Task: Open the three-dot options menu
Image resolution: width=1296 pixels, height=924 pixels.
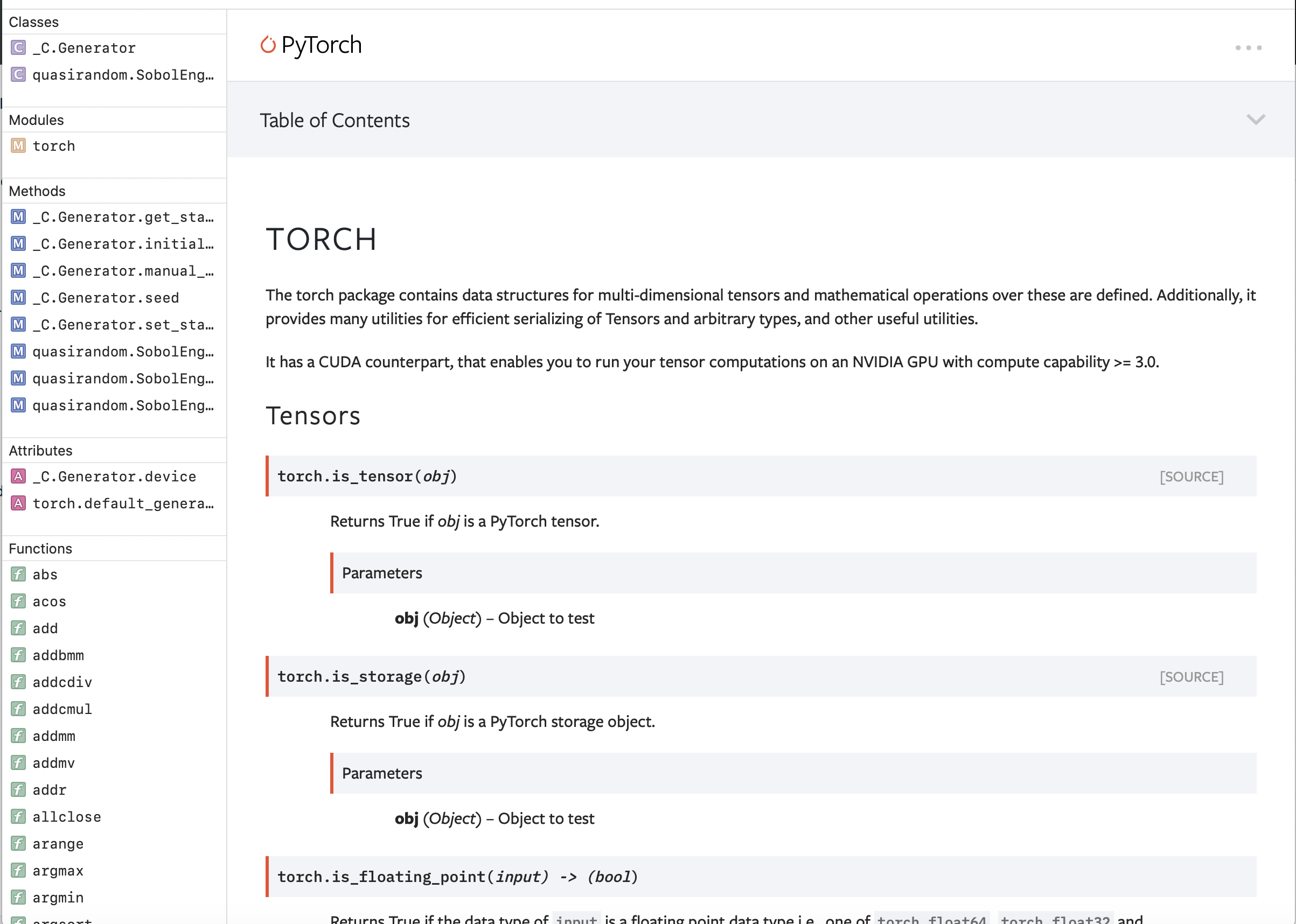Action: click(1248, 48)
